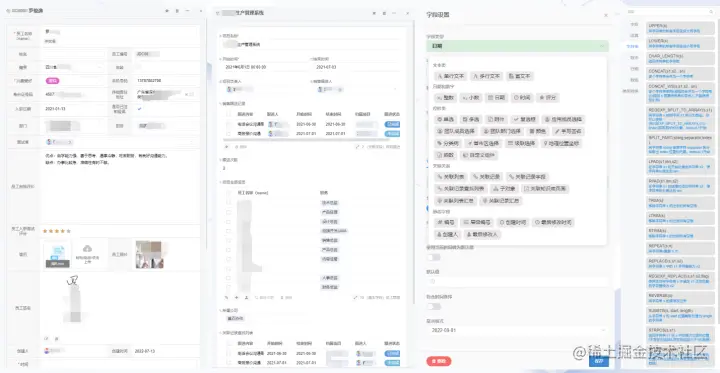Viewport: 720px width, 373px height.
Task: Choose the 关联列表 link field type
Action: click(451, 177)
